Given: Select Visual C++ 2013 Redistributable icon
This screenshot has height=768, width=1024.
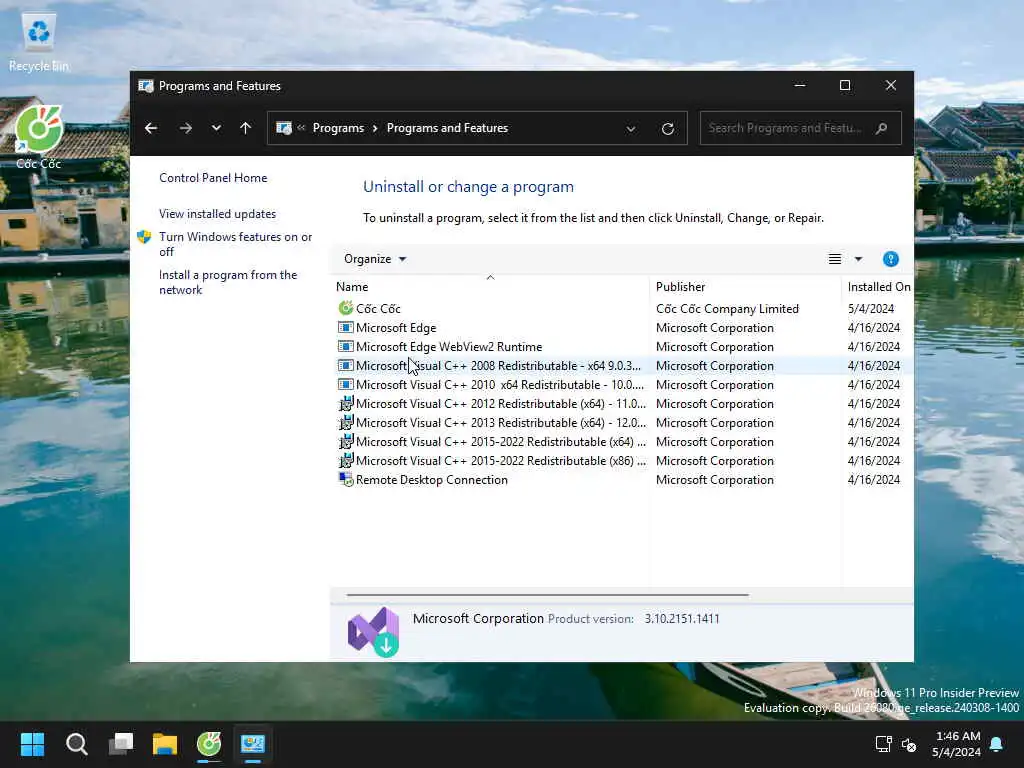Looking at the screenshot, I should point(345,423).
